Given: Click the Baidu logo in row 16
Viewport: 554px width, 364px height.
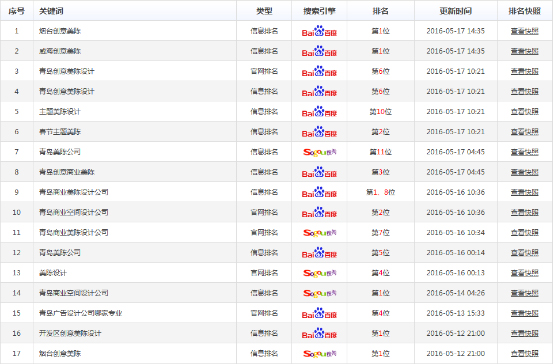Looking at the screenshot, I should 319,333.
